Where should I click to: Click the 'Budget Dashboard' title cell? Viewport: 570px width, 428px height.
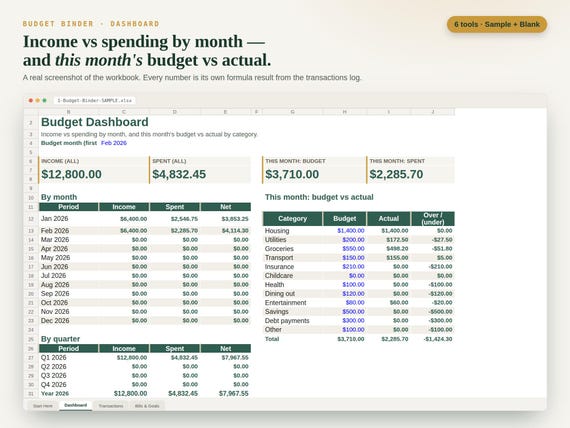coord(95,122)
